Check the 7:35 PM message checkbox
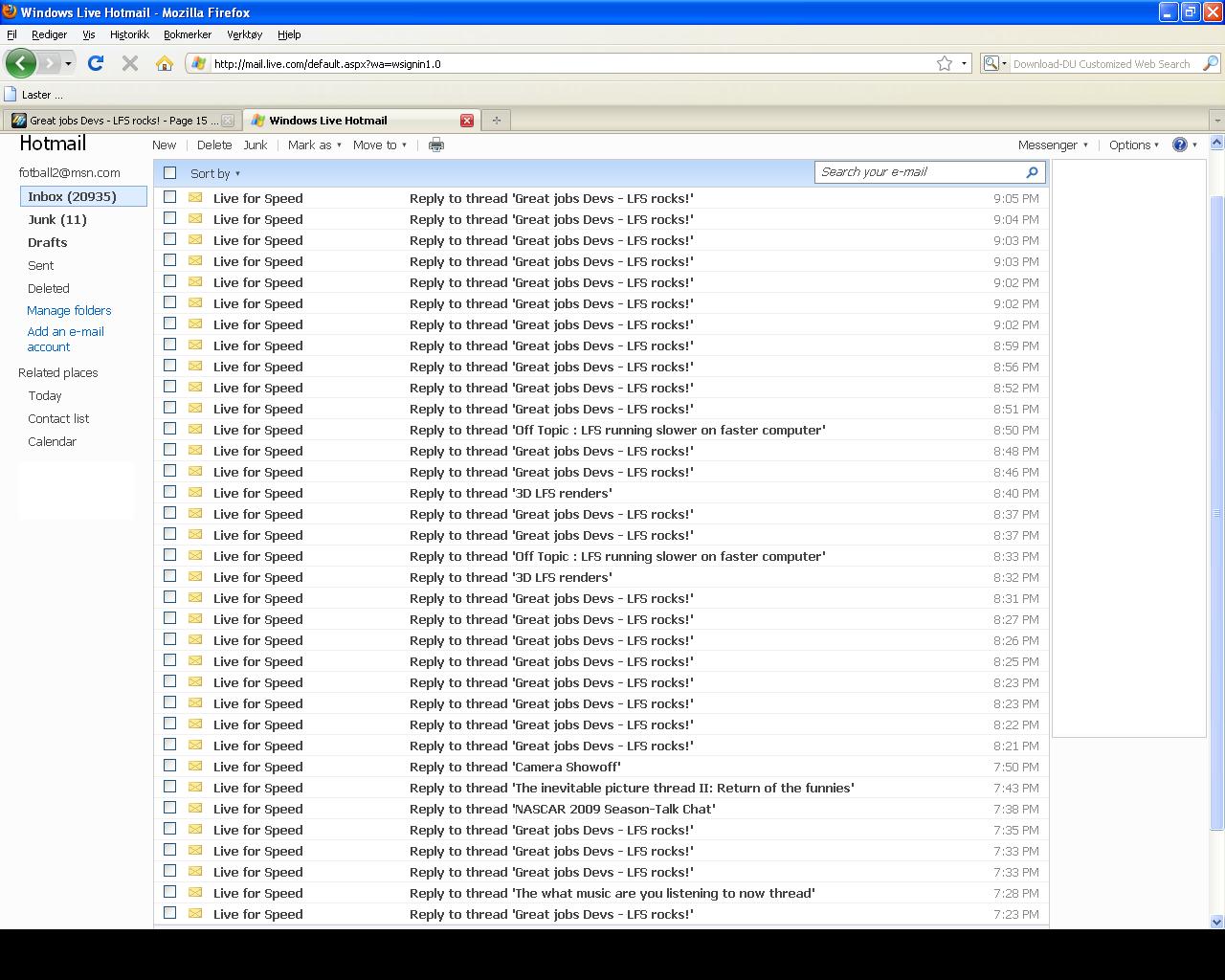Screen dimensions: 1225x980 tap(169, 829)
